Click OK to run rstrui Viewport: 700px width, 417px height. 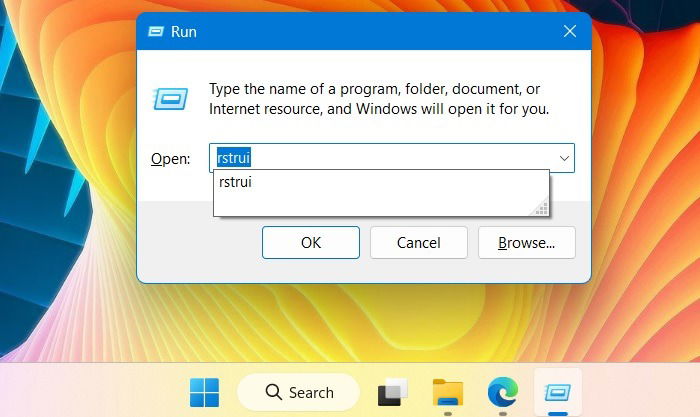coord(311,242)
